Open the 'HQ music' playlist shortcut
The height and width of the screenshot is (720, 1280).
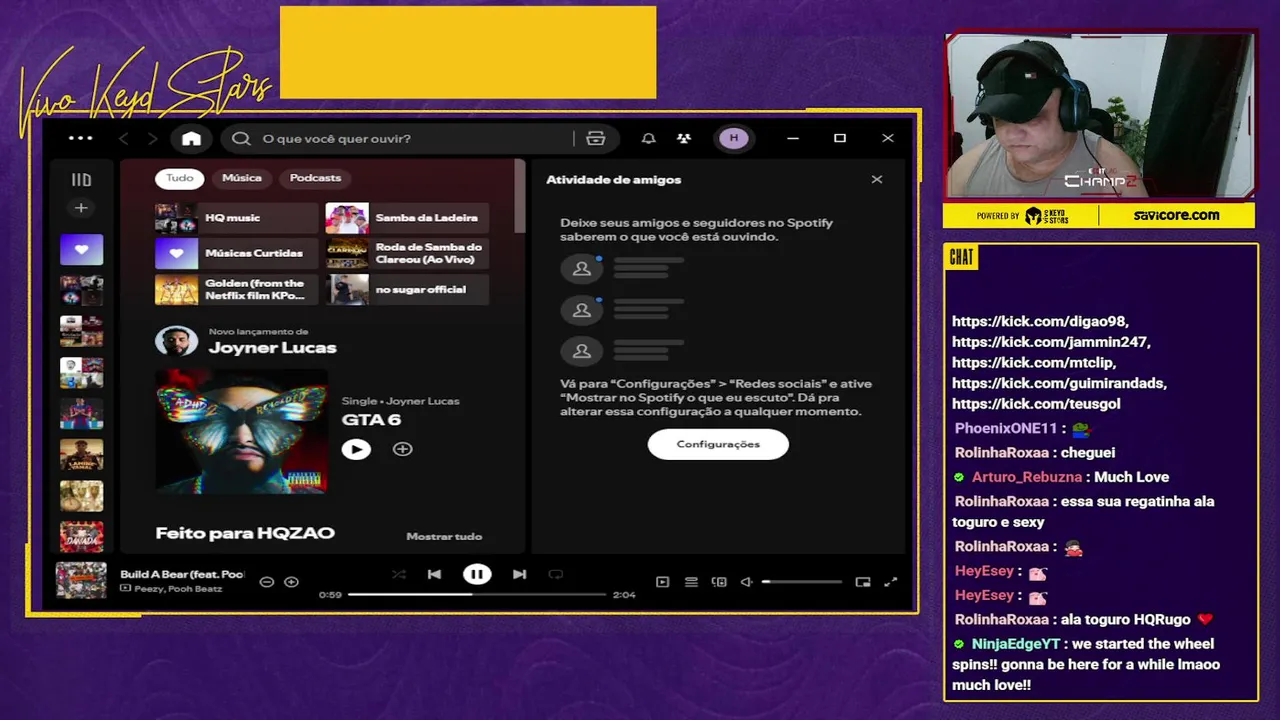236,218
